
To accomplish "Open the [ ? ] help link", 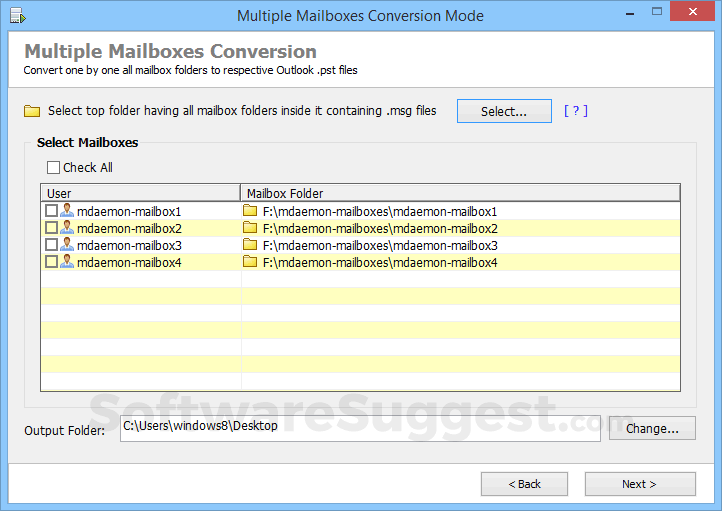I will click(576, 111).
